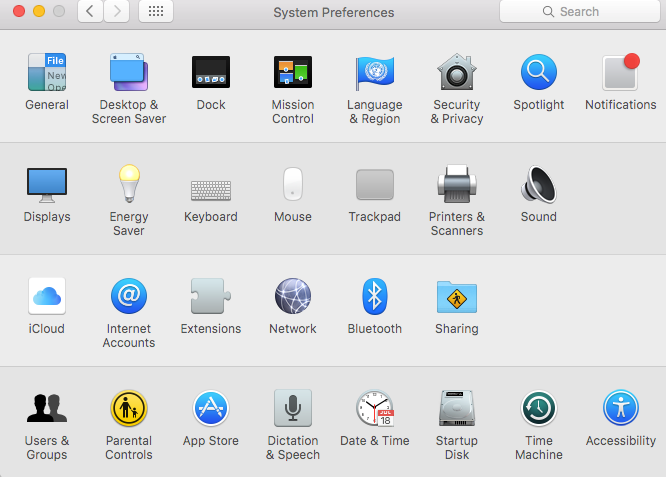Screen dimensions: 666x477
Task: Open the Dock preferences pane
Action: (211, 72)
